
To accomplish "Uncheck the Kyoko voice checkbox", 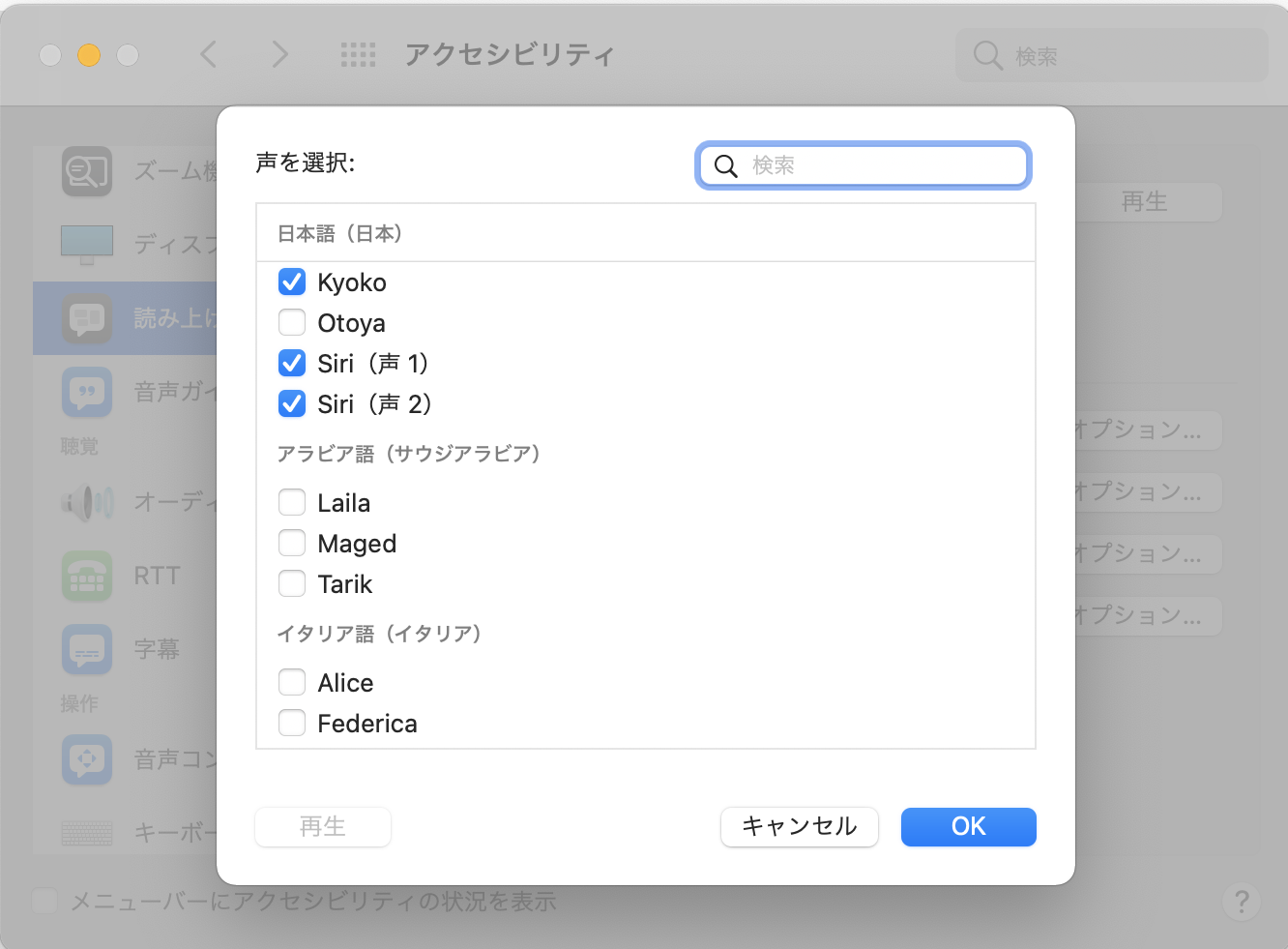I will [x=292, y=282].
